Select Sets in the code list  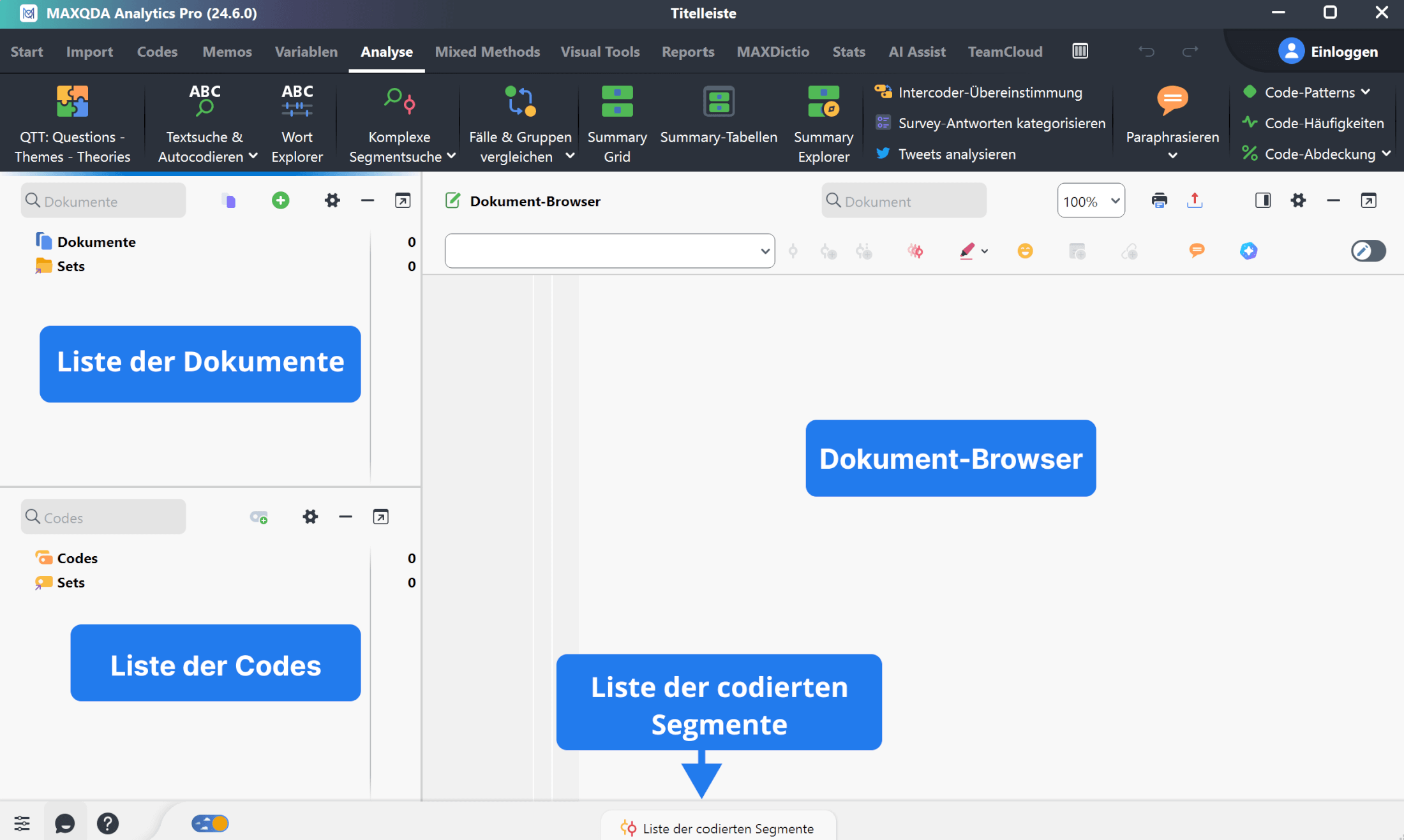tap(70, 582)
